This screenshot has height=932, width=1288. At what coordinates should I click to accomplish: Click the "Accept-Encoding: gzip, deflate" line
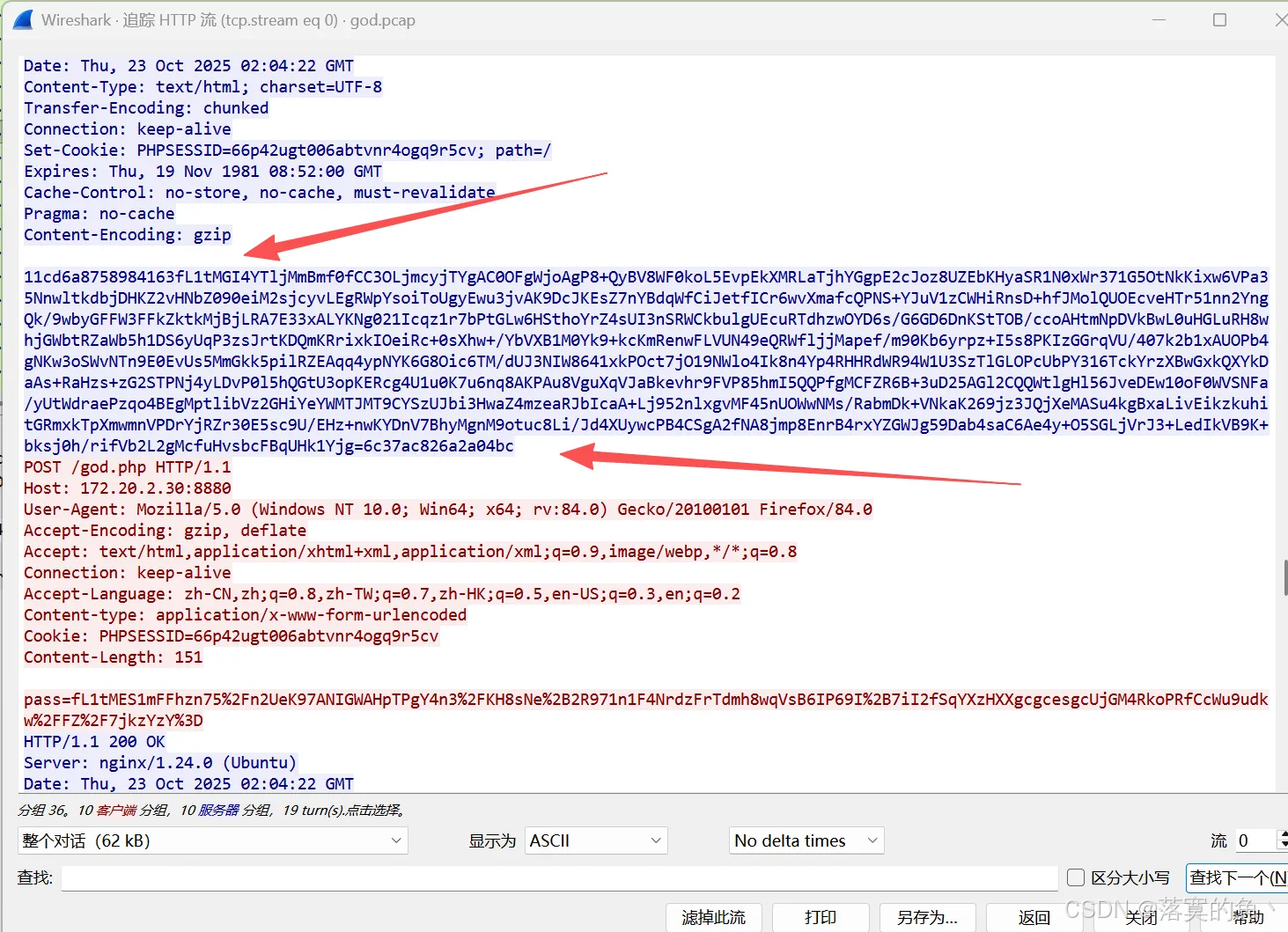[165, 531]
